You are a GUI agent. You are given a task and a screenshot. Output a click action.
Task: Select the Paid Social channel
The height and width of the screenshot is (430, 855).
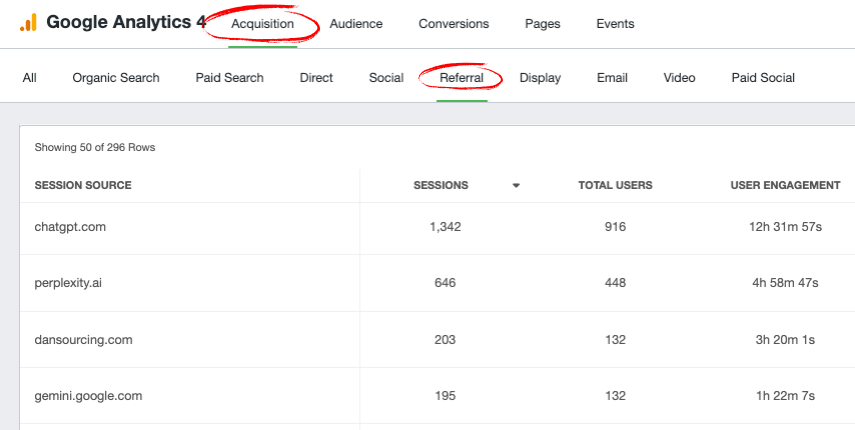763,78
